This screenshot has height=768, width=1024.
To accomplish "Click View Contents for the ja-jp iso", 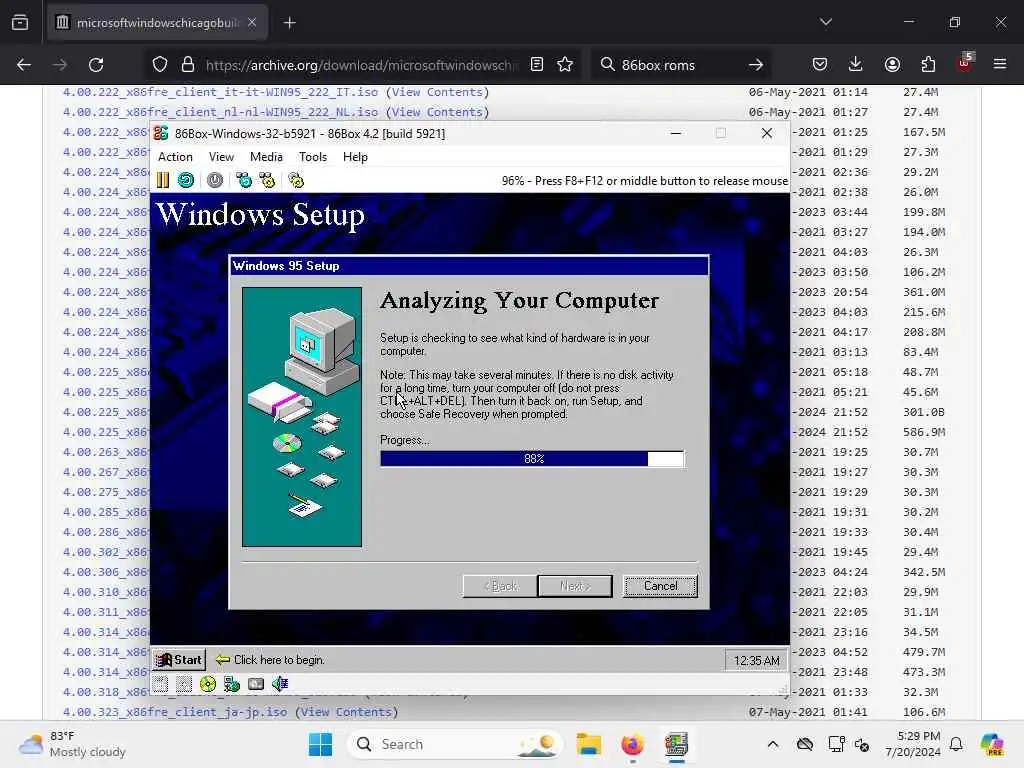I will pyautogui.click(x=346, y=712).
